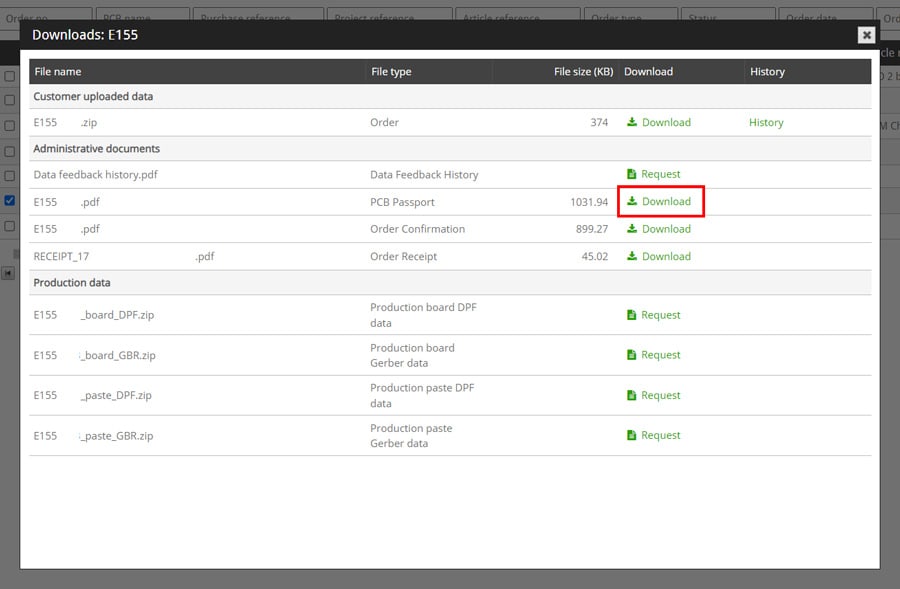Select '_board_GBR.zip' file name
900x589 pixels.
(x=118, y=355)
